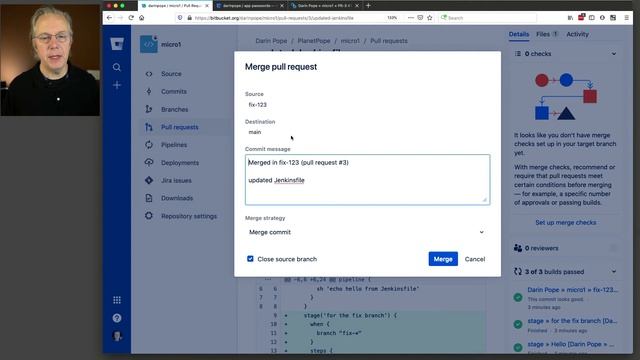640x360 pixels.
Task: Open the stage Hello build link
Action: click(571, 344)
